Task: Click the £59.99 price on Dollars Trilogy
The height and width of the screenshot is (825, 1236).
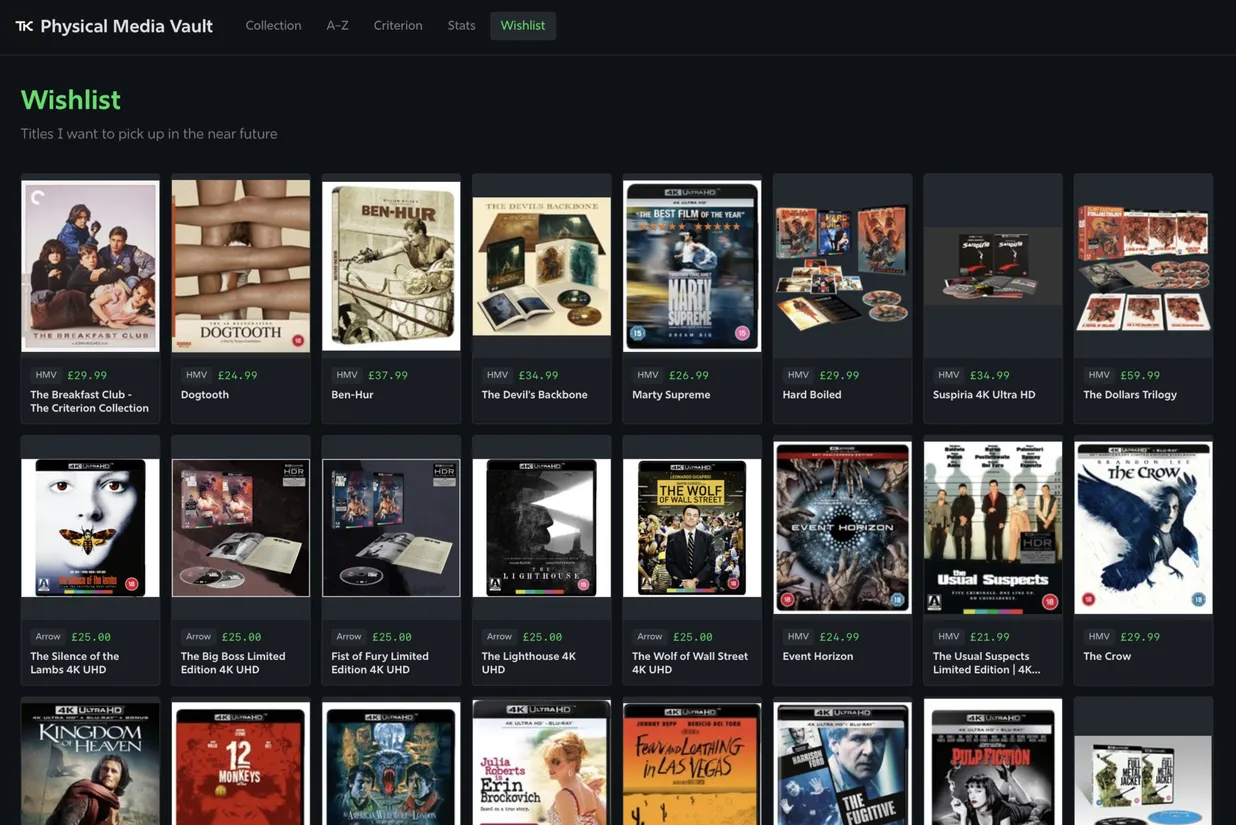Action: pos(1140,375)
